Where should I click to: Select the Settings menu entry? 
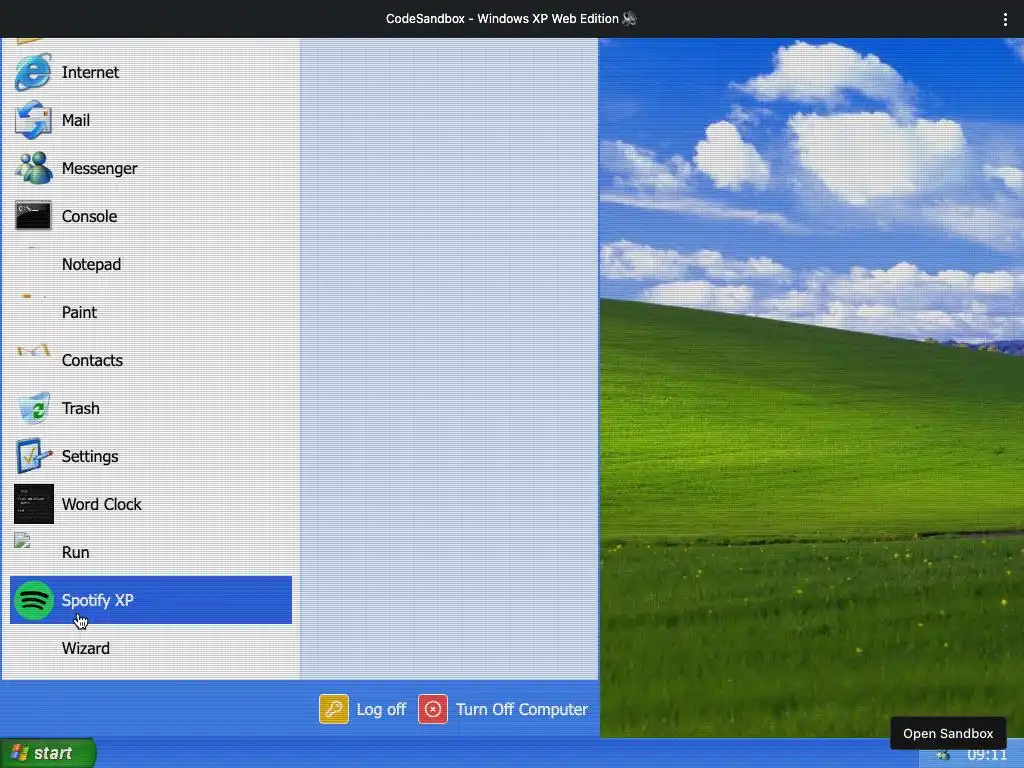(x=151, y=456)
